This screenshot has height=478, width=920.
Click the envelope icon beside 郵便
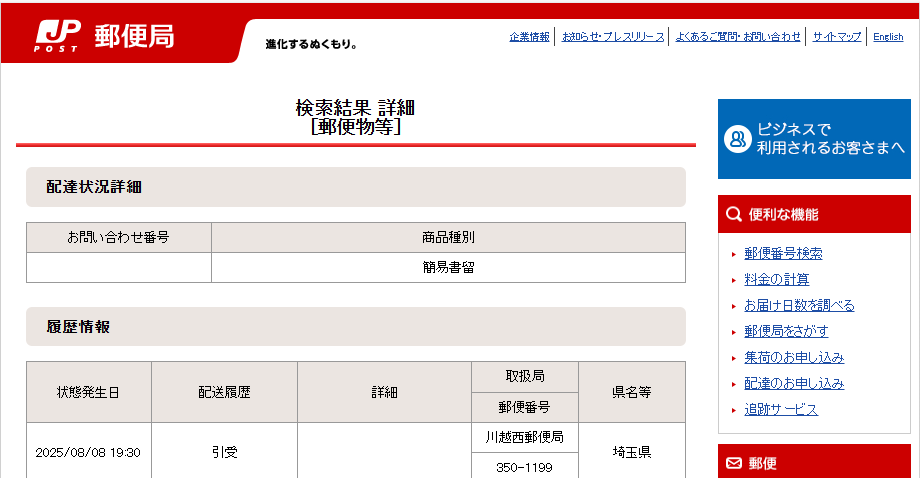pyautogui.click(x=734, y=463)
